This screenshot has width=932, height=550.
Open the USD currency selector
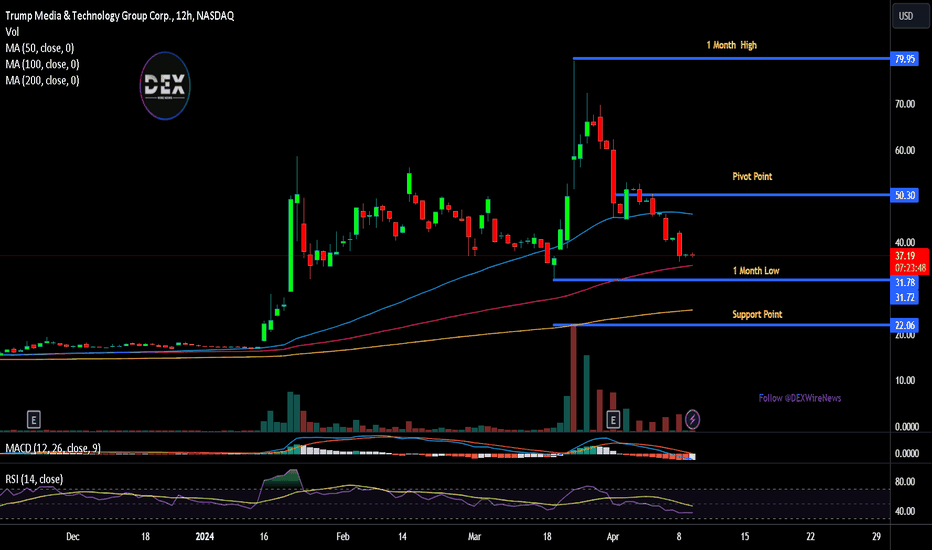click(909, 16)
